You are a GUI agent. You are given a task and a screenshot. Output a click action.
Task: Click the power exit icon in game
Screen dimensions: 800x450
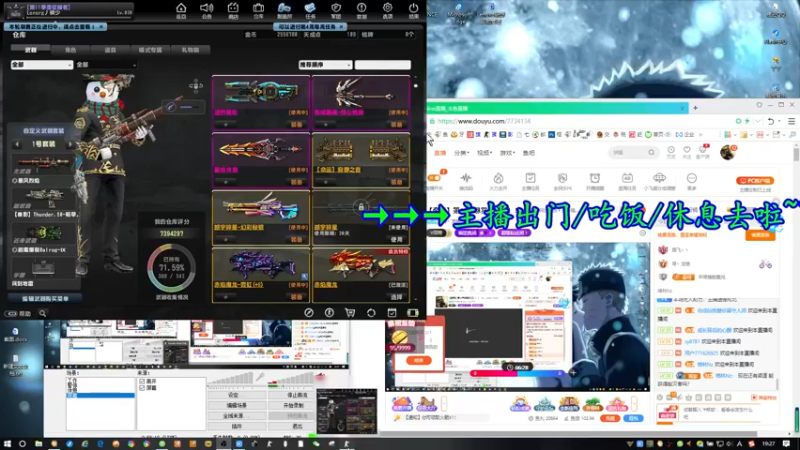tap(413, 10)
